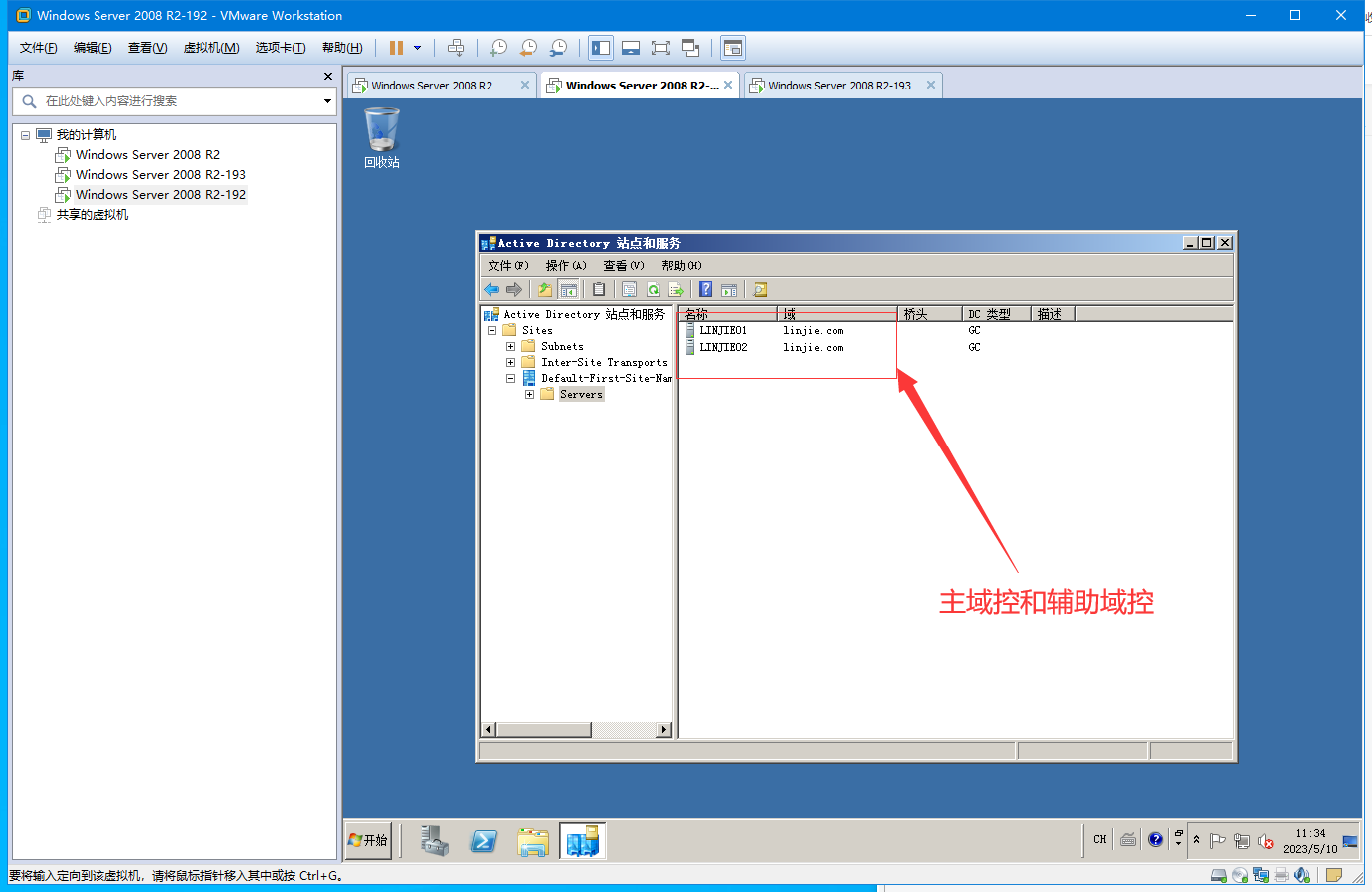Collapse the 我的计算机 tree node
1372x892 pixels.
click(x=26, y=135)
